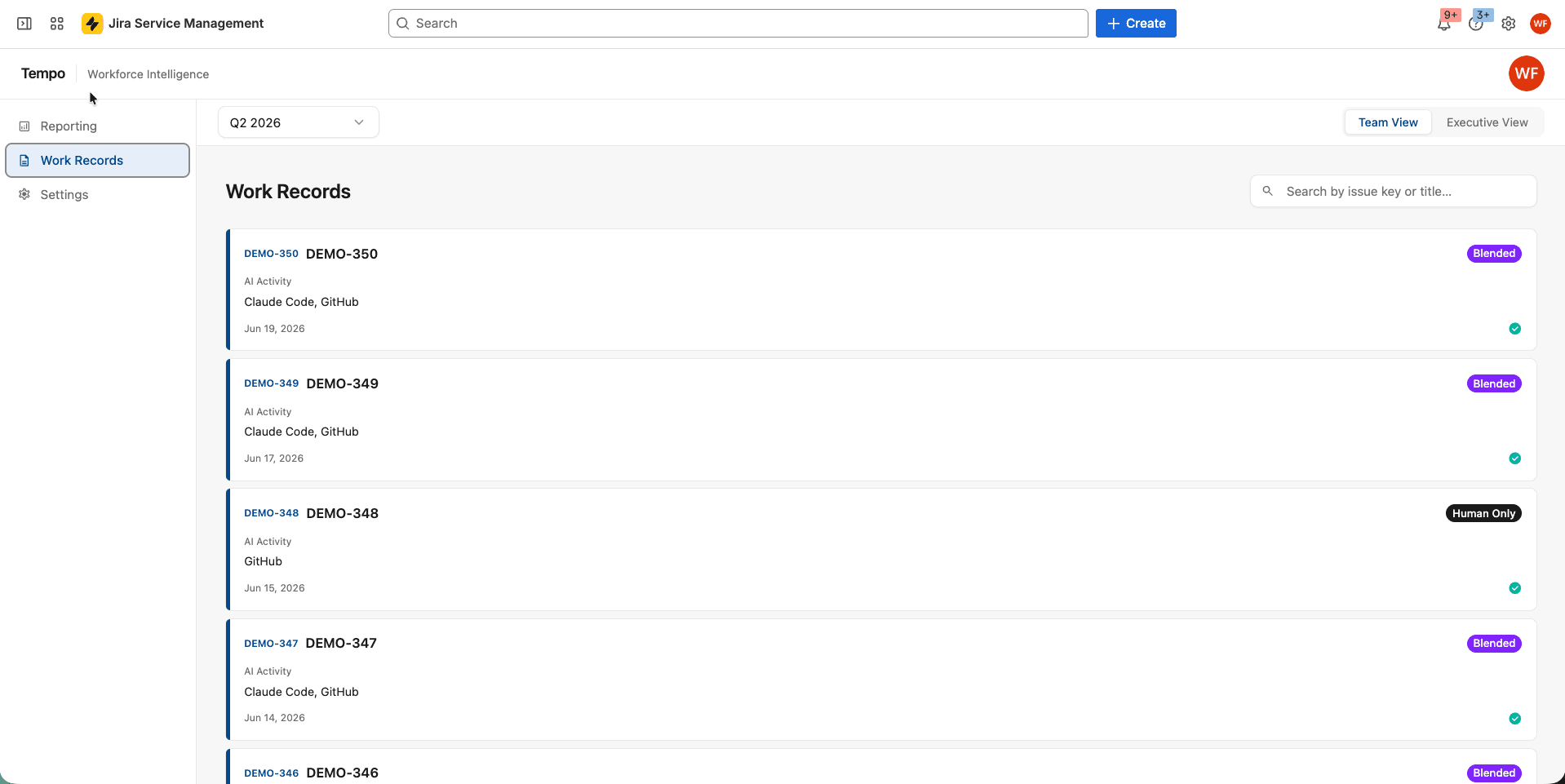
Task: Focus the top Search field
Action: point(738,24)
